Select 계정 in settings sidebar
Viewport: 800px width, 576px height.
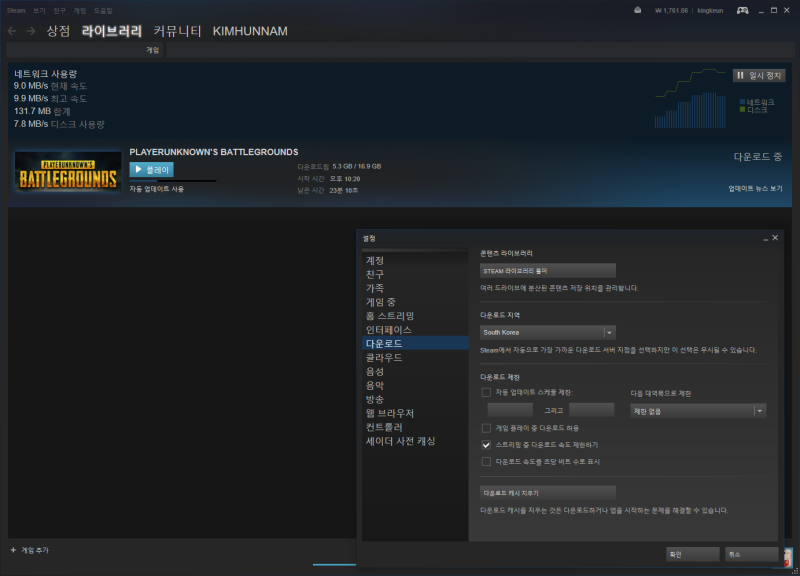[x=415, y=260]
